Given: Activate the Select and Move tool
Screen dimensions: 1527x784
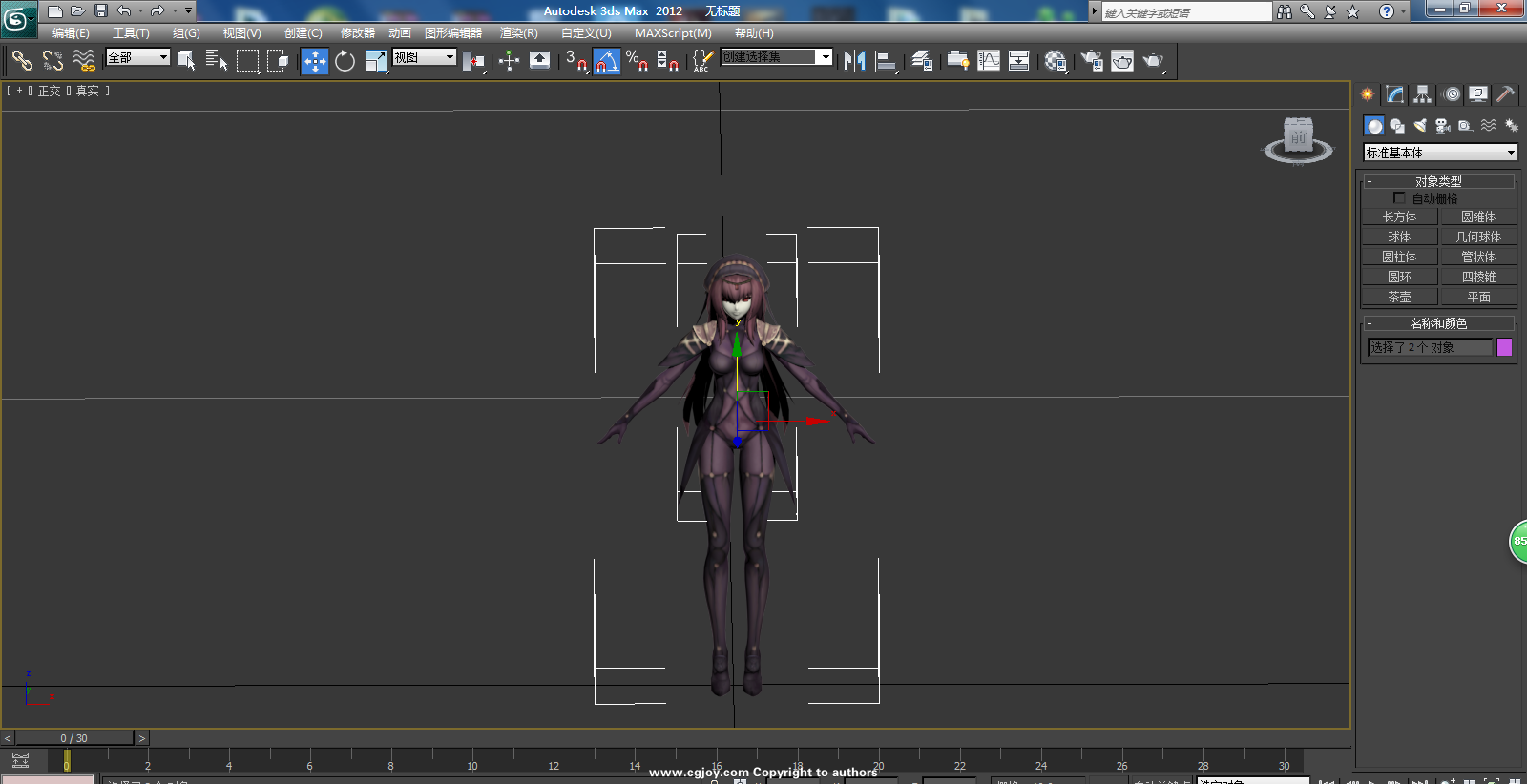Looking at the screenshot, I should pyautogui.click(x=315, y=61).
